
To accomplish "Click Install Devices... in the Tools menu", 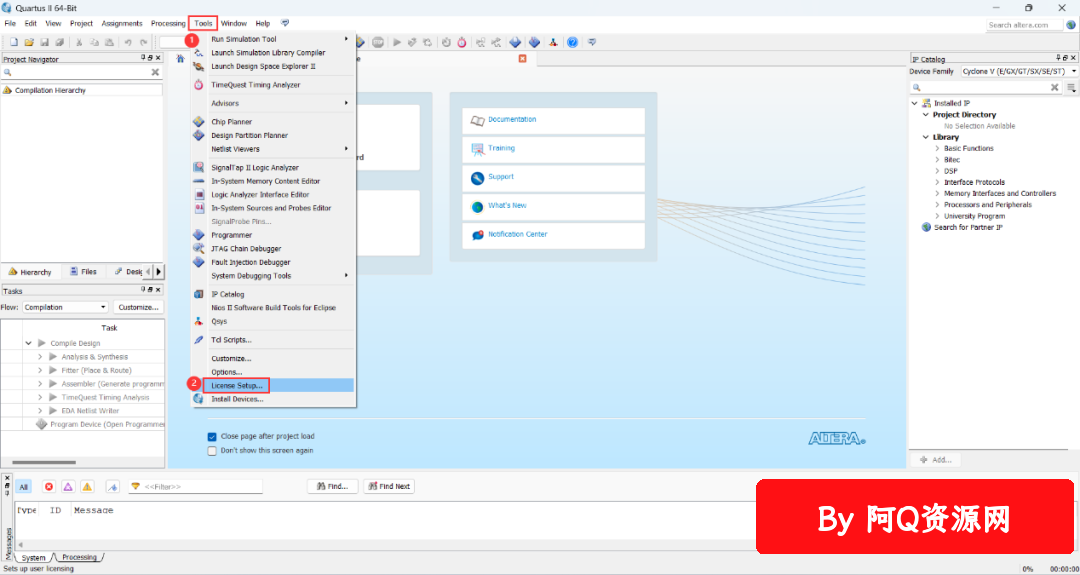I will click(273, 399).
